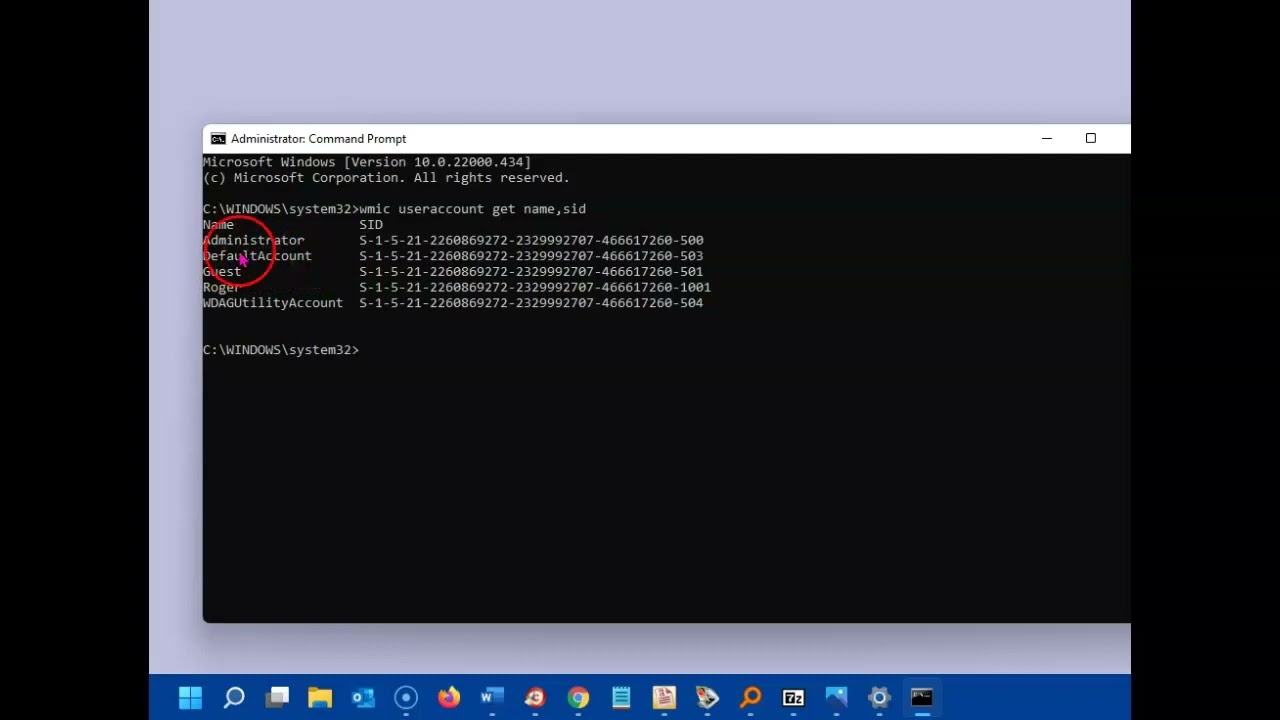Click the SID ending in 260-501
1280x720 pixels.
[x=531, y=272]
